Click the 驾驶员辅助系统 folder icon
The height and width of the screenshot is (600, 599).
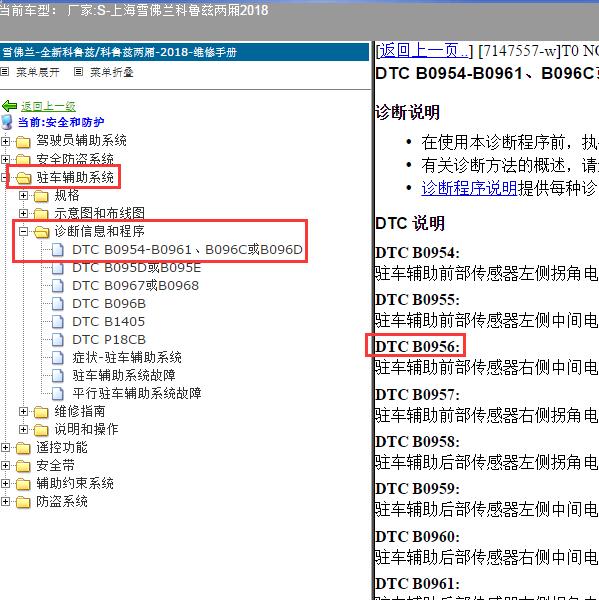23,142
